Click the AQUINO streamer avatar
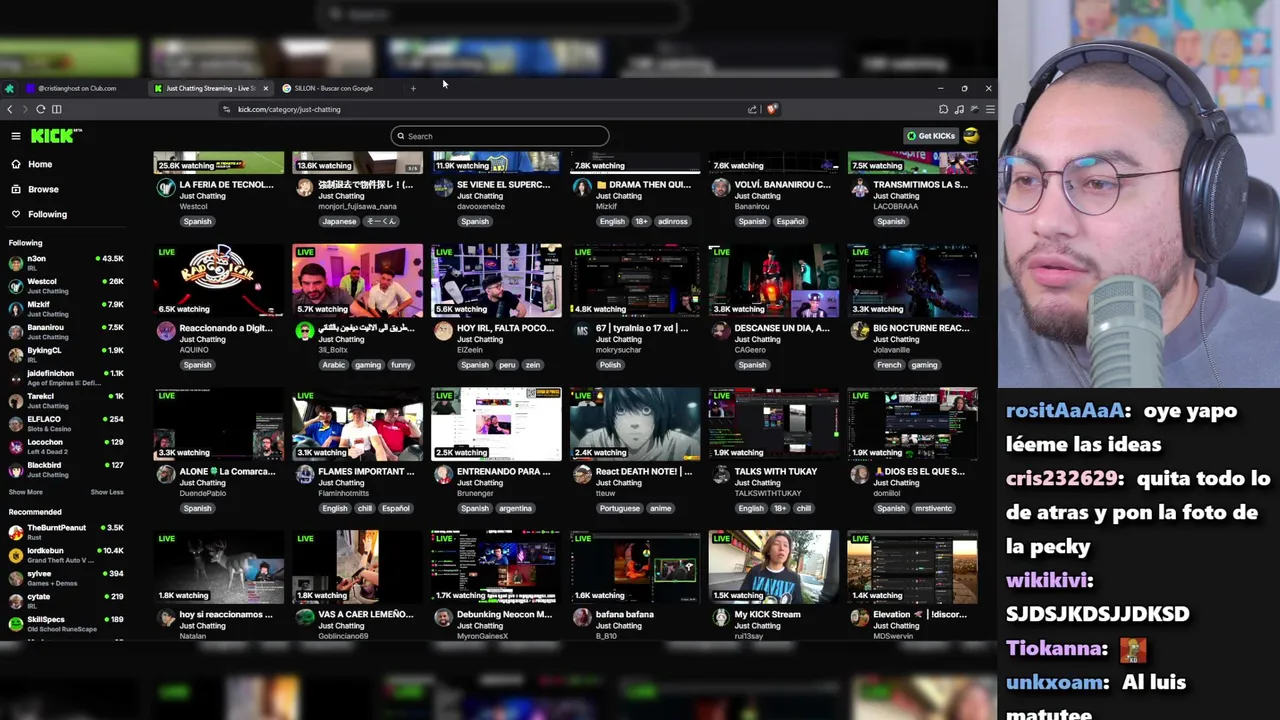This screenshot has width=1280, height=720. coord(166,331)
